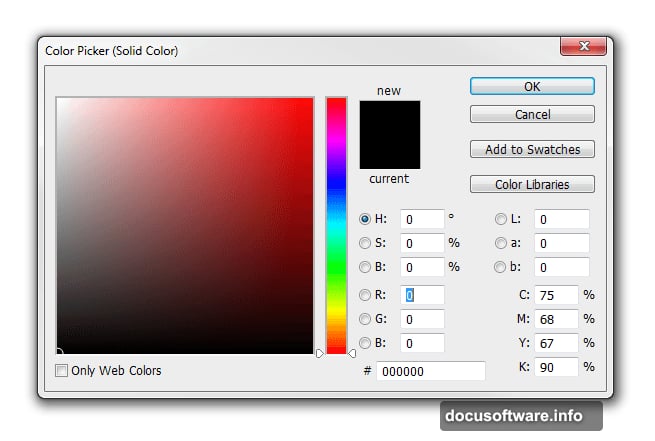Select the RGB blue B radio button
Image resolution: width=655 pixels, height=441 pixels.
pyautogui.click(x=365, y=343)
